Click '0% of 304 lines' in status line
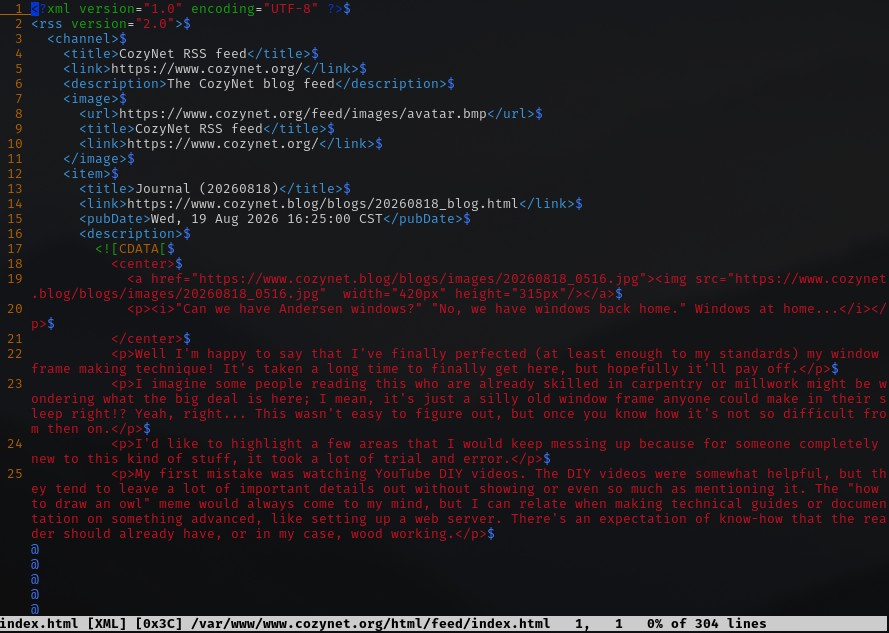889x633 pixels. pos(707,624)
